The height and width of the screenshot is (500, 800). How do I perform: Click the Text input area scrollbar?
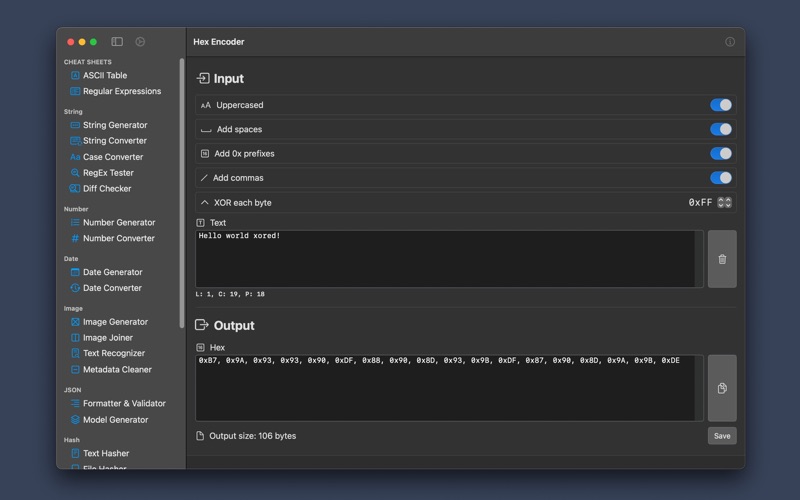tap(699, 259)
